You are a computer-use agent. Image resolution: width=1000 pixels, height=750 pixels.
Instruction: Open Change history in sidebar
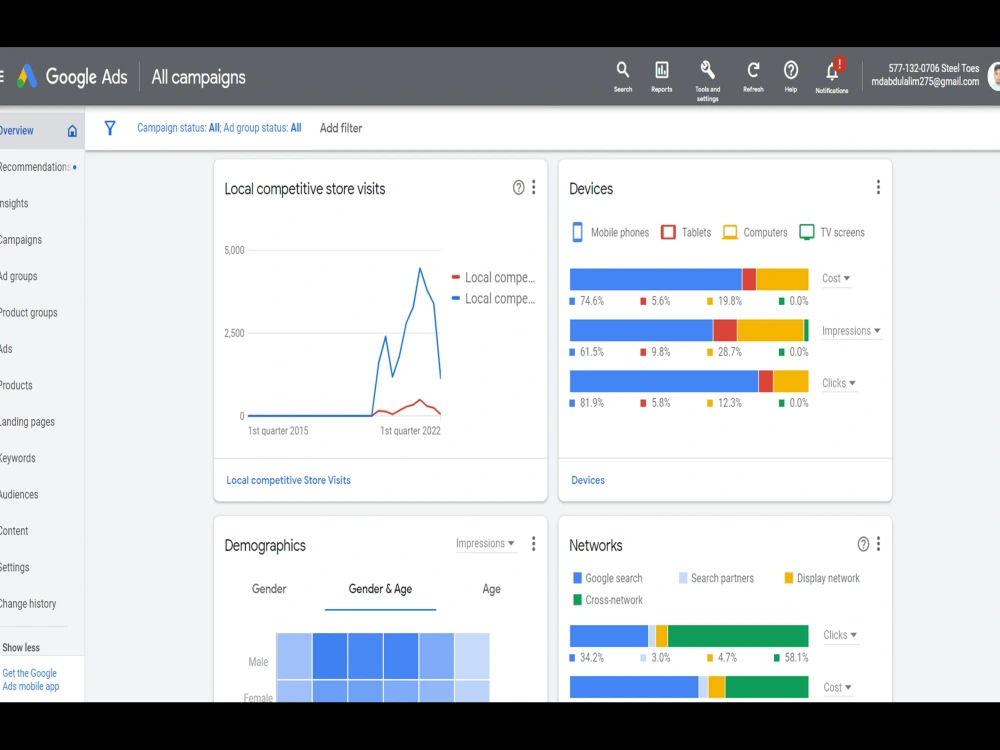(28, 603)
